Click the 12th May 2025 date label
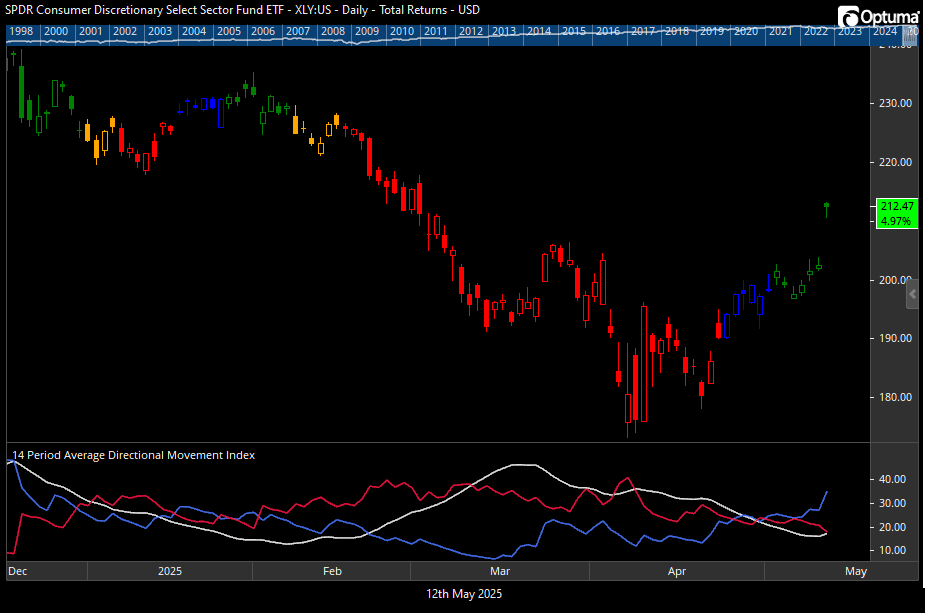Viewport: 925px width, 613px height. [462, 593]
